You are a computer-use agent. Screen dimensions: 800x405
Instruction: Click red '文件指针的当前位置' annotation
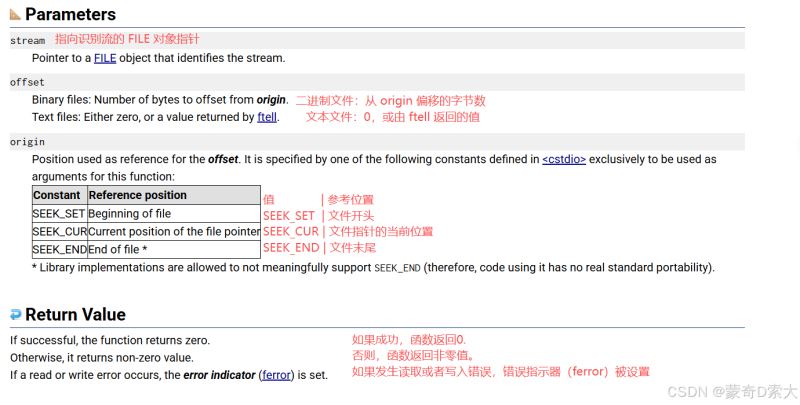381,232
